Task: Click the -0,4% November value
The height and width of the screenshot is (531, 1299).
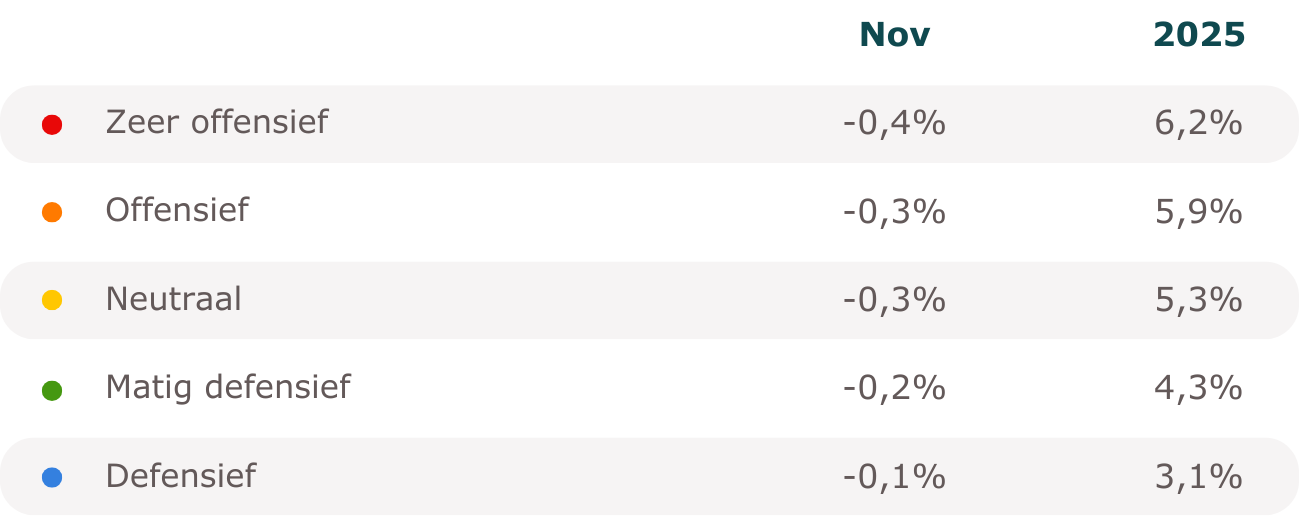Action: click(894, 123)
